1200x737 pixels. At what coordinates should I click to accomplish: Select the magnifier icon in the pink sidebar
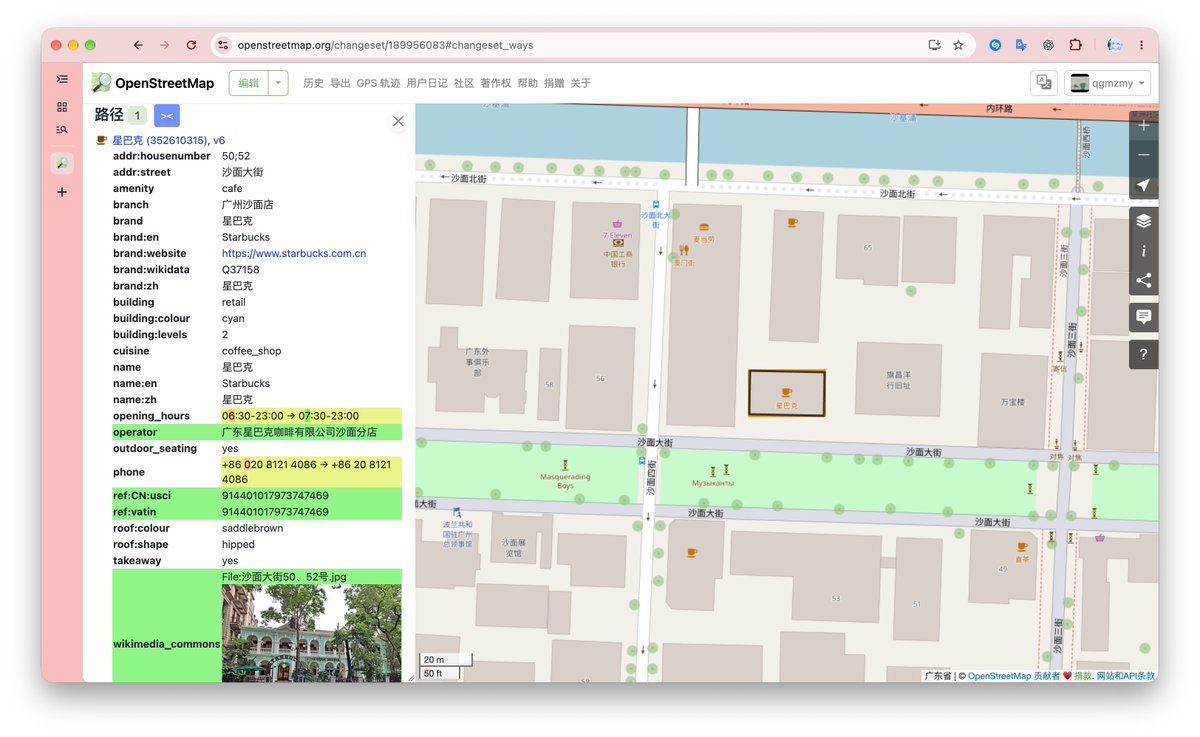[x=62, y=163]
